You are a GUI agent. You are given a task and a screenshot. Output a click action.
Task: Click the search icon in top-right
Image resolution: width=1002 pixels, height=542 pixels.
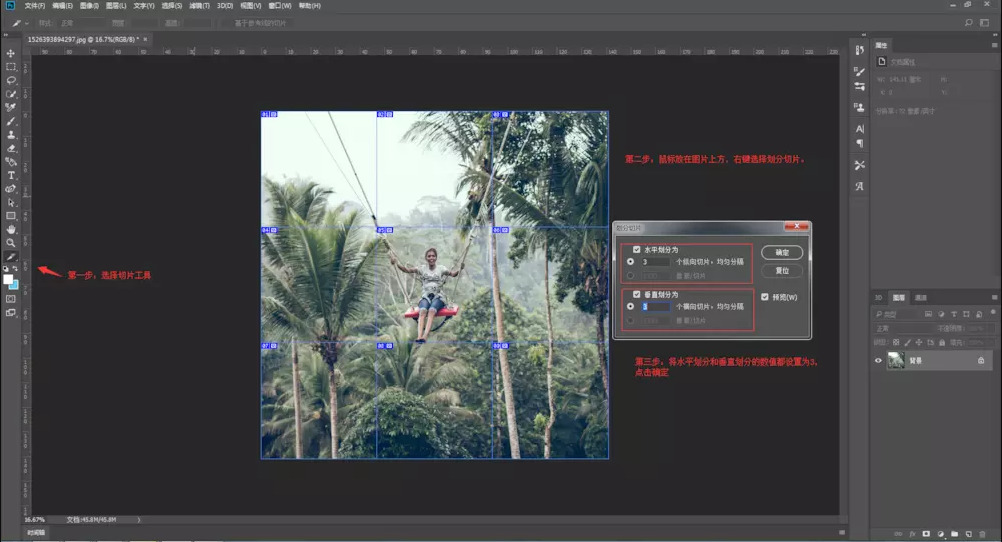pos(969,22)
